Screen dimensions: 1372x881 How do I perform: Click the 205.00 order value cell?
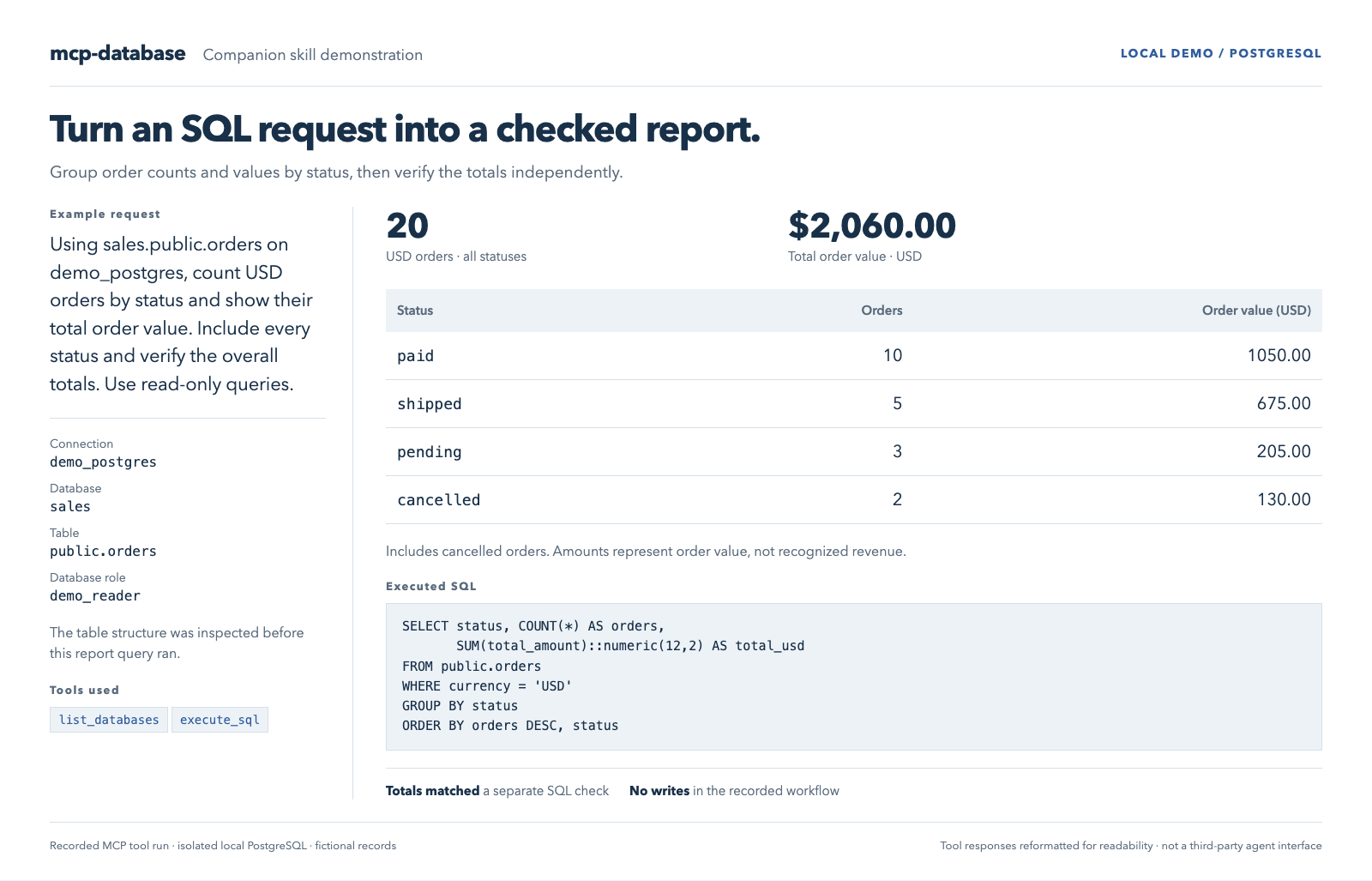click(x=1284, y=451)
